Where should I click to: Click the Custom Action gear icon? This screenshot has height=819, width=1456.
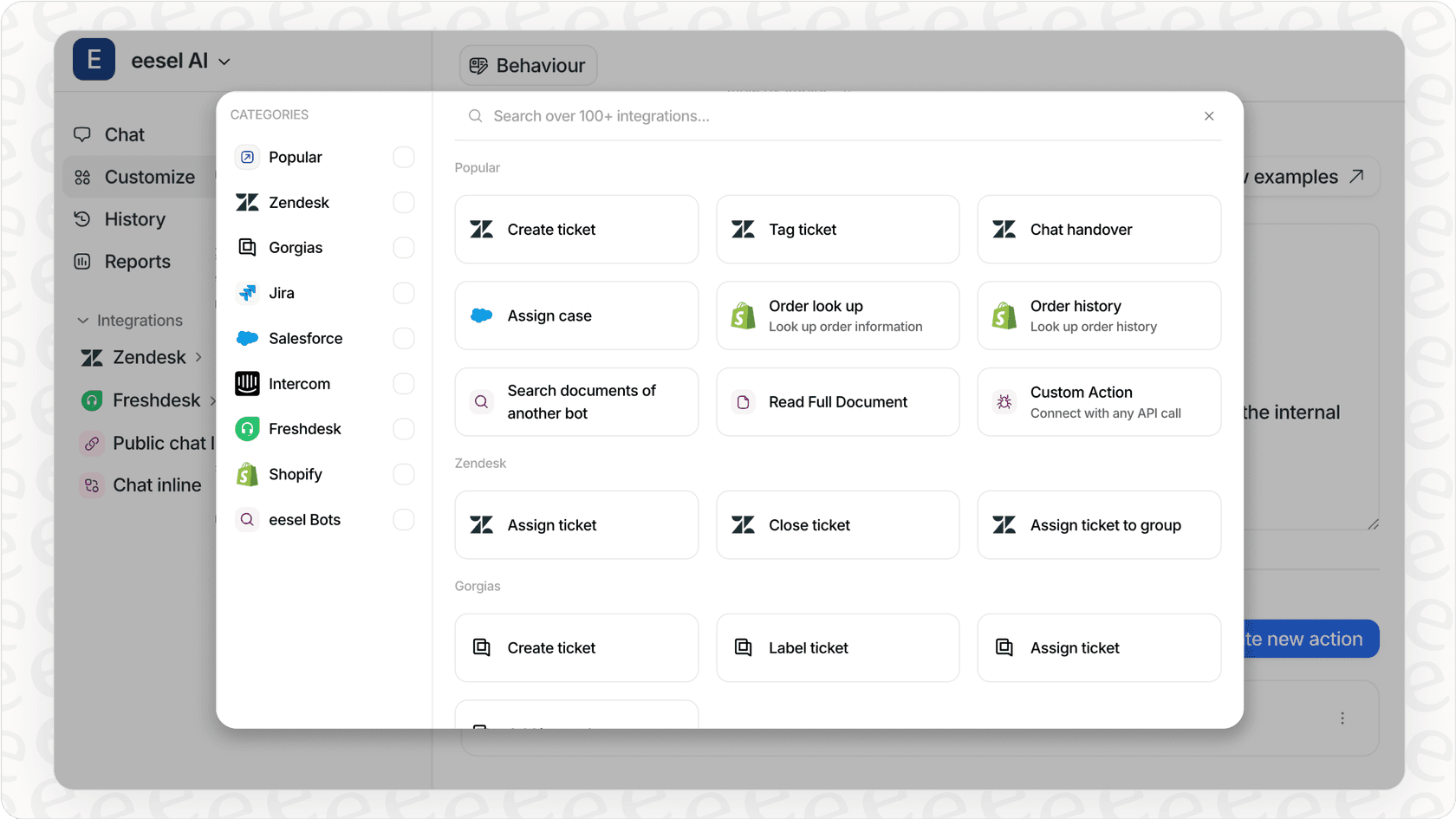[1004, 401]
